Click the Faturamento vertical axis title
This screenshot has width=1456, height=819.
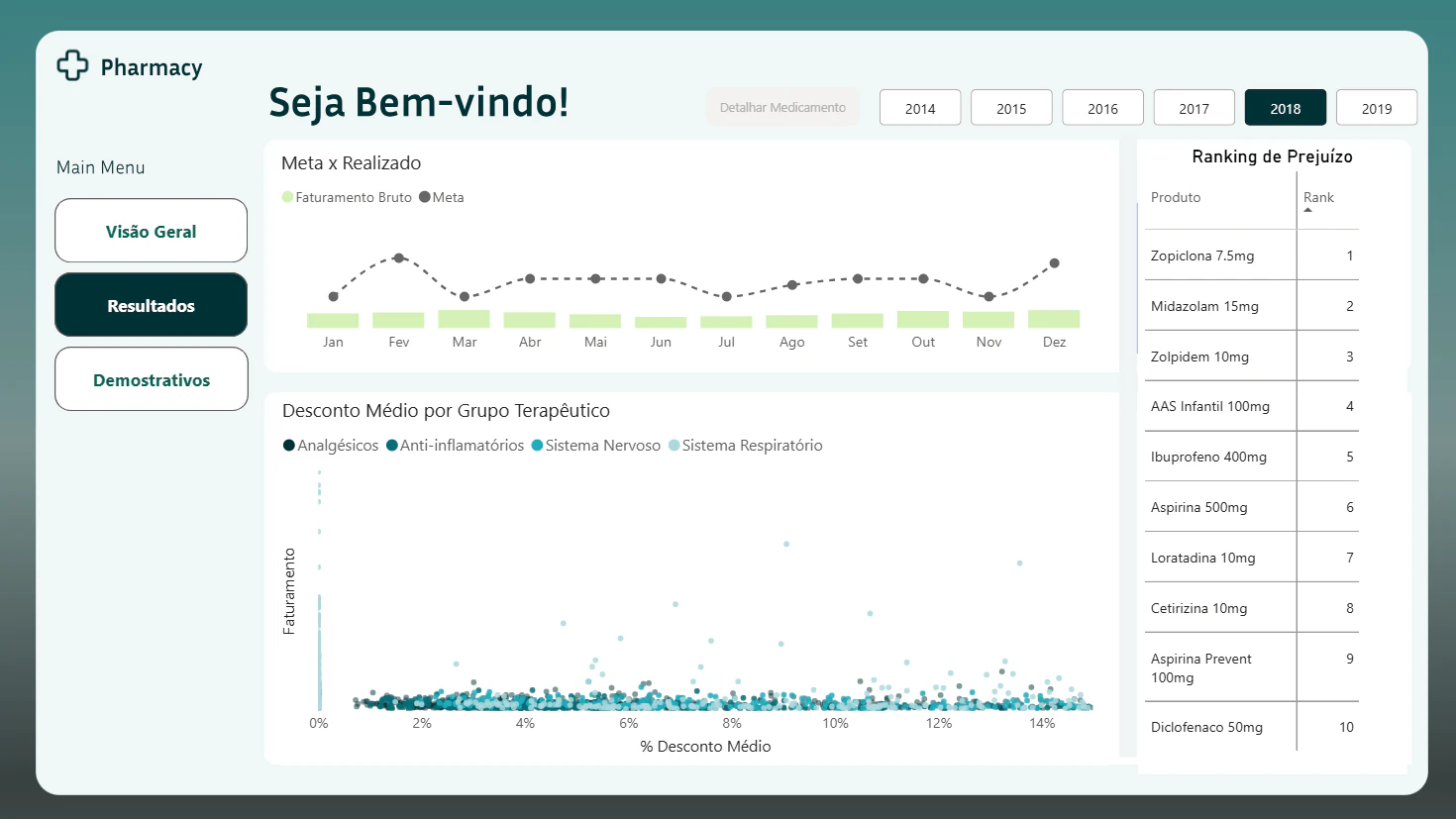coord(289,591)
